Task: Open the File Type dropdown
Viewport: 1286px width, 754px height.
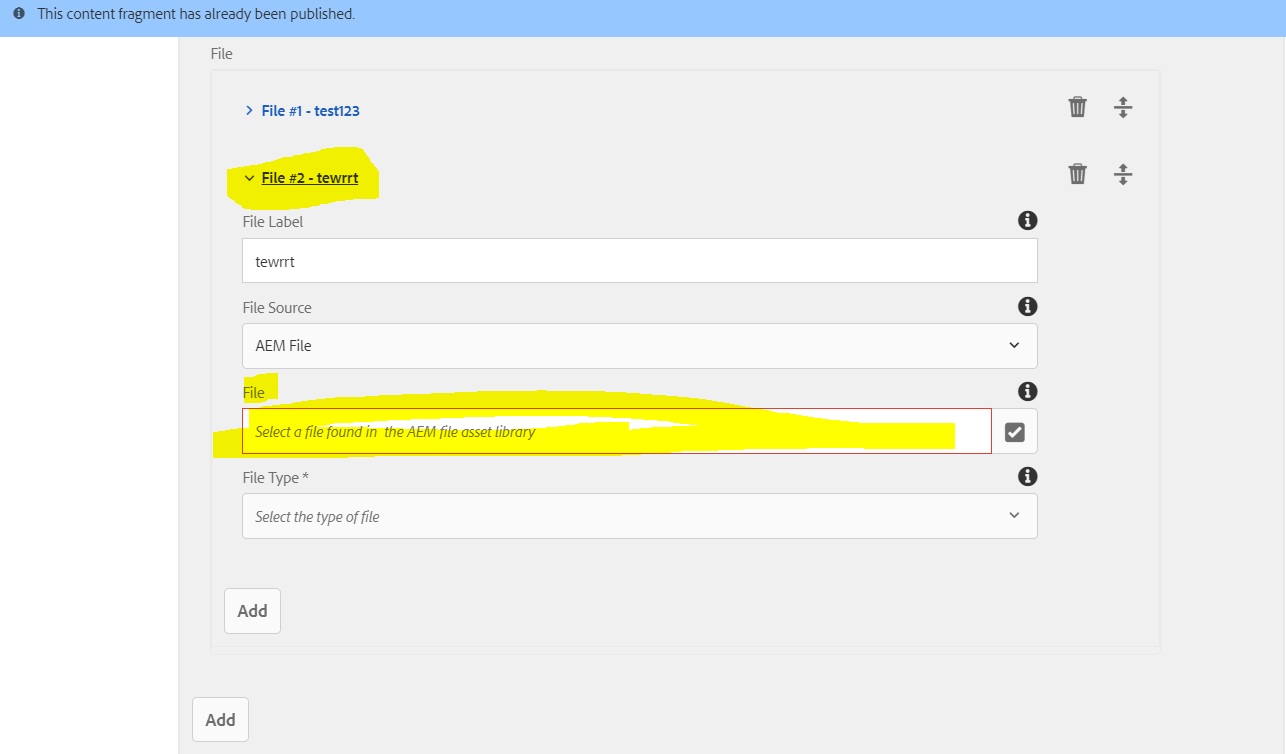Action: (640, 515)
